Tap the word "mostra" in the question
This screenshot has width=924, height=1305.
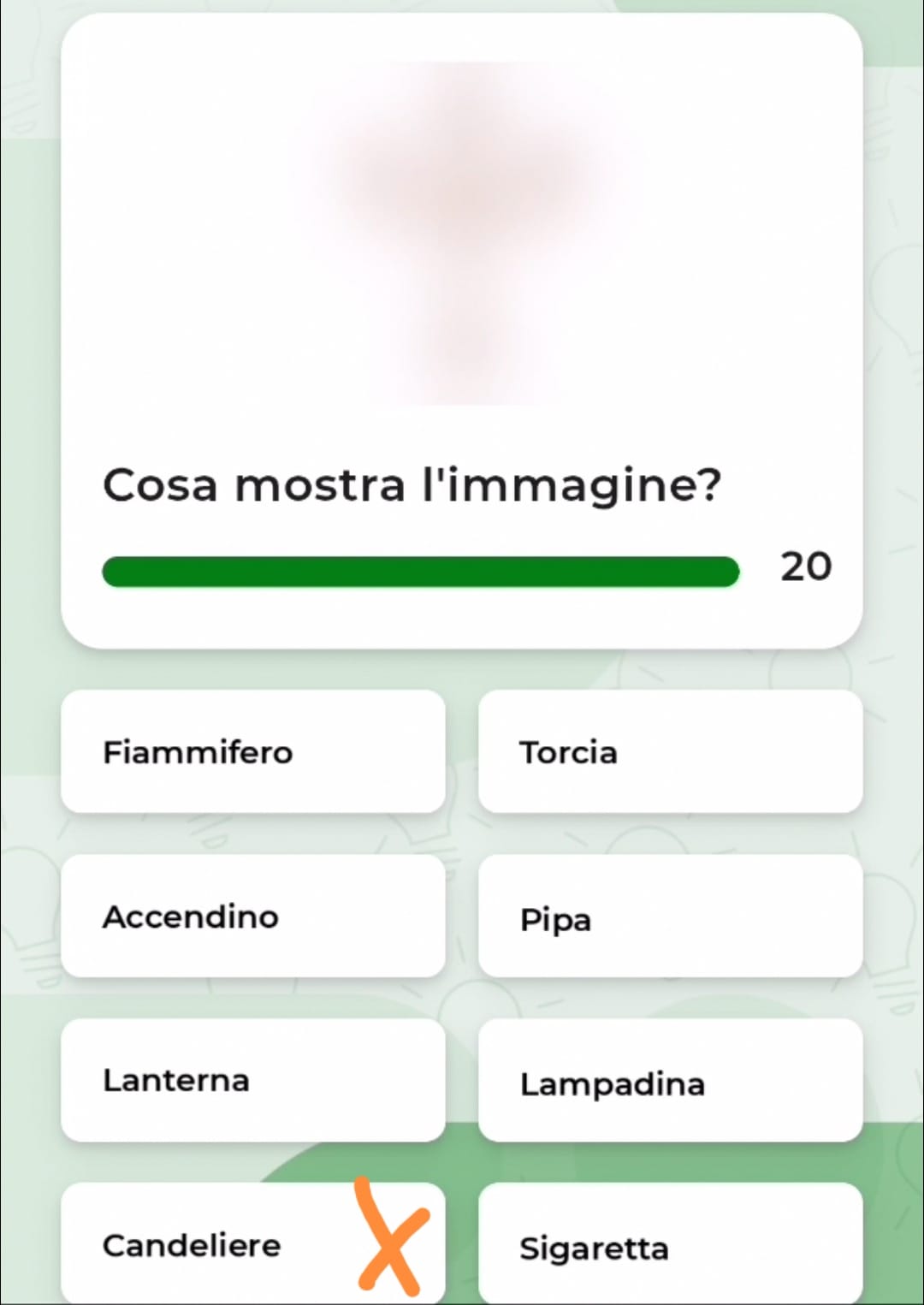320,487
